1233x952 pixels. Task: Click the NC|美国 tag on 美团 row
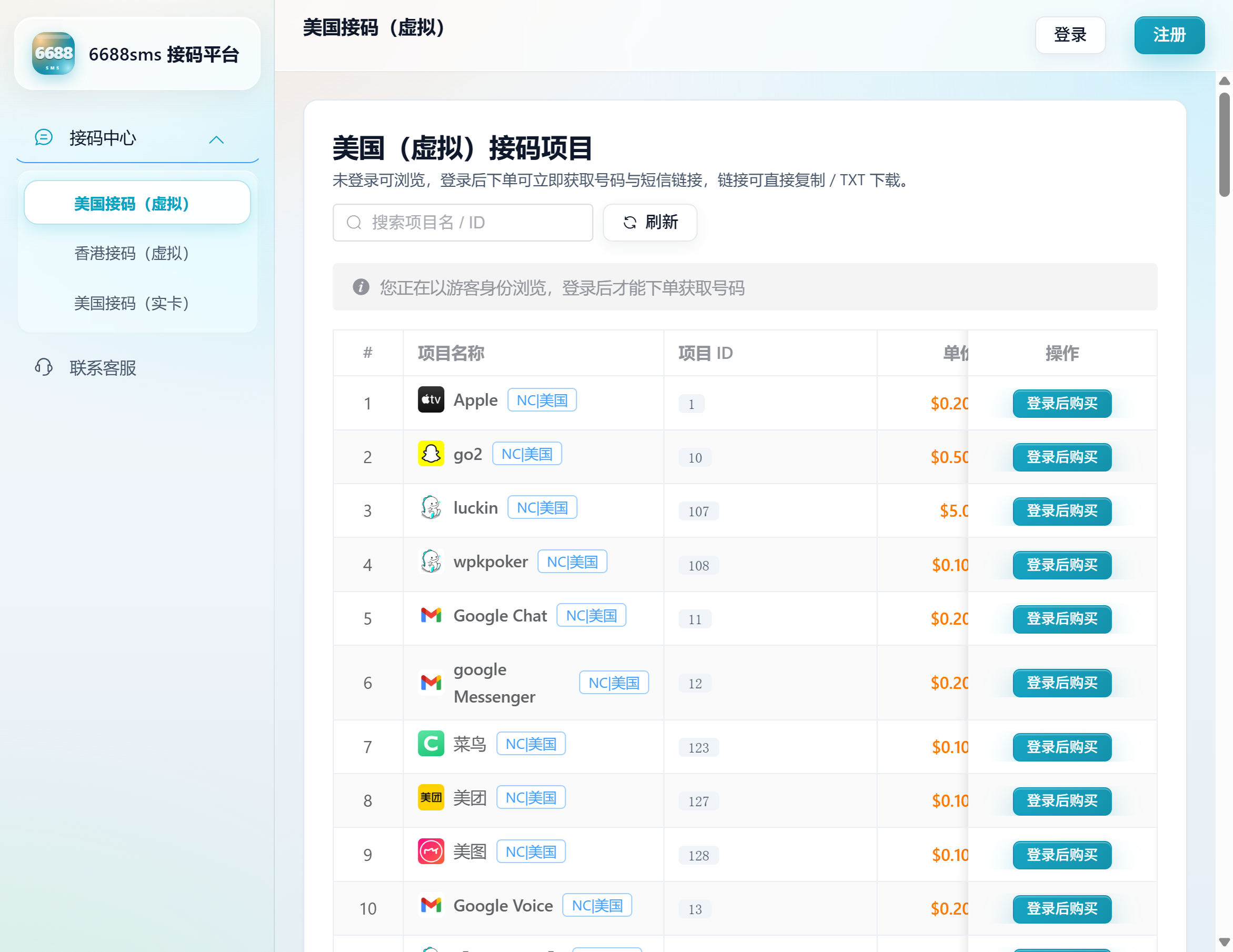[530, 797]
